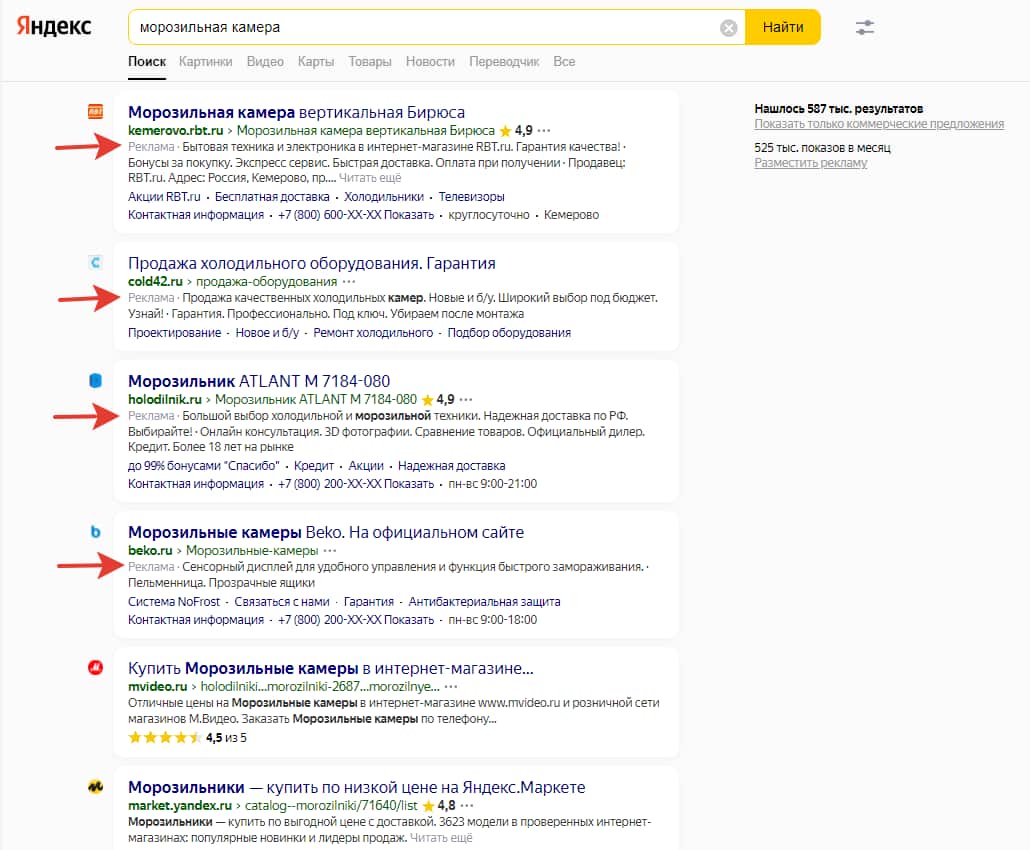Click the 4,9 star rating of RBT result
This screenshot has width=1030, height=850.
[x=516, y=131]
